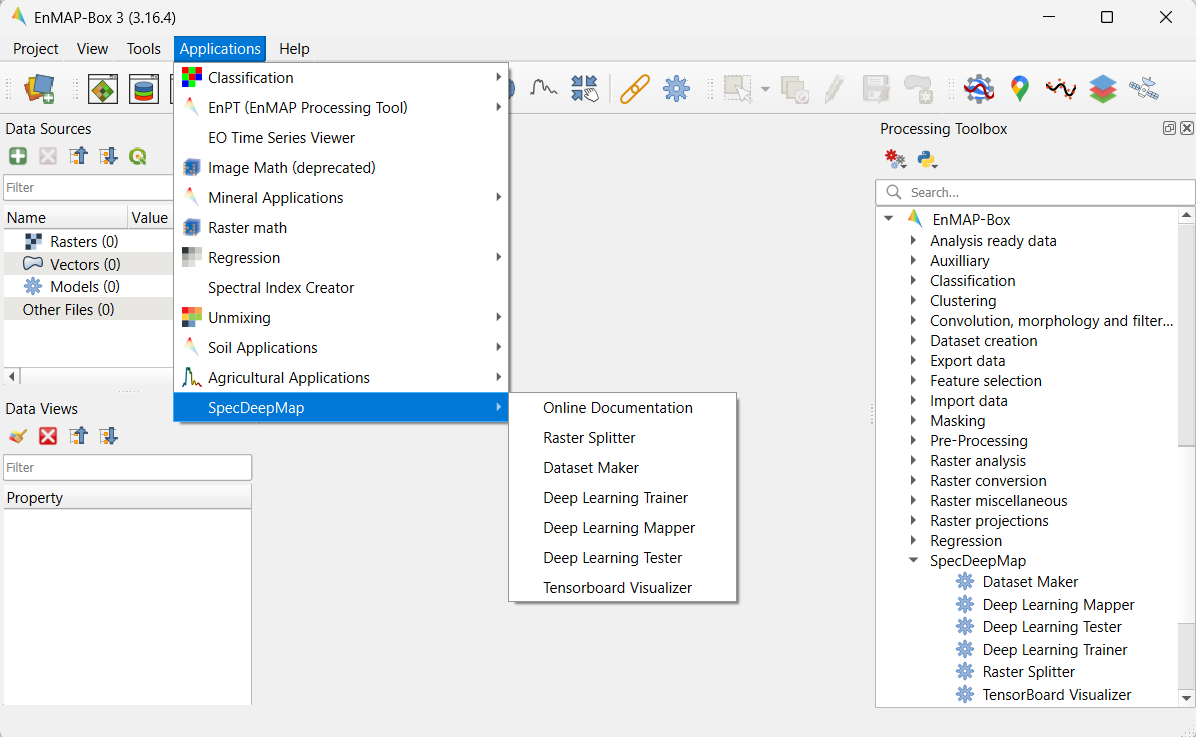Click the QGIS sync icon in Data Sources
This screenshot has width=1196, height=737.
pyautogui.click(x=138, y=156)
